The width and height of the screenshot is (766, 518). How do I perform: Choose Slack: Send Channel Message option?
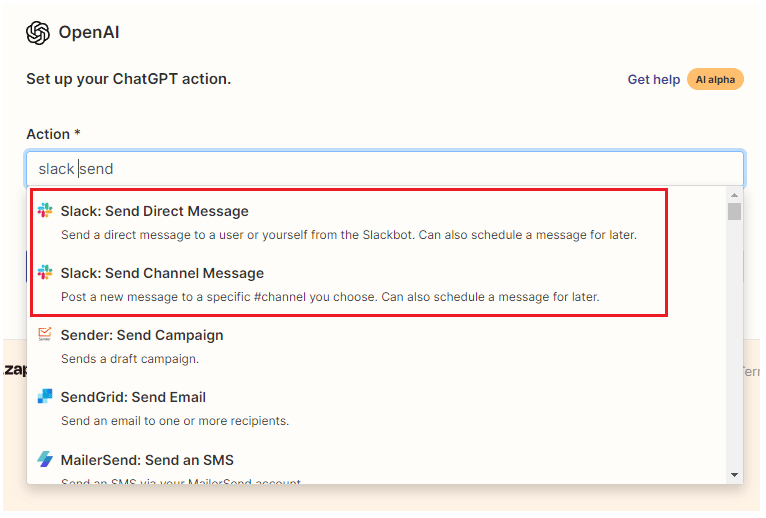pos(162,273)
